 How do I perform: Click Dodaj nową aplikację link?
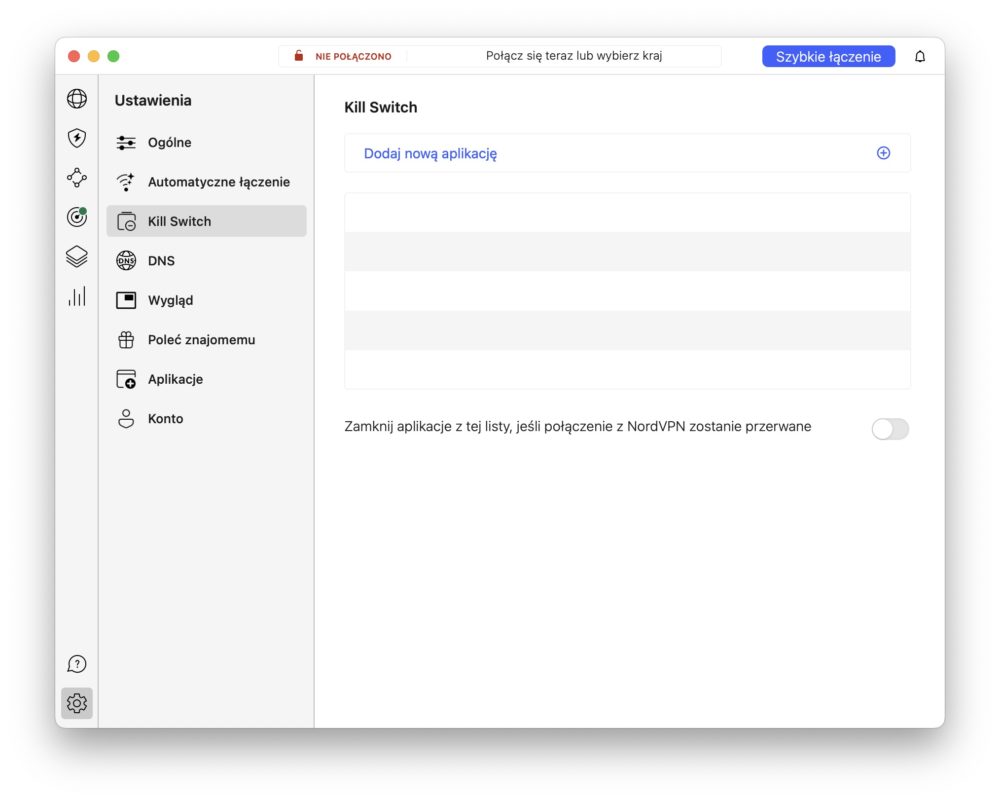point(430,154)
